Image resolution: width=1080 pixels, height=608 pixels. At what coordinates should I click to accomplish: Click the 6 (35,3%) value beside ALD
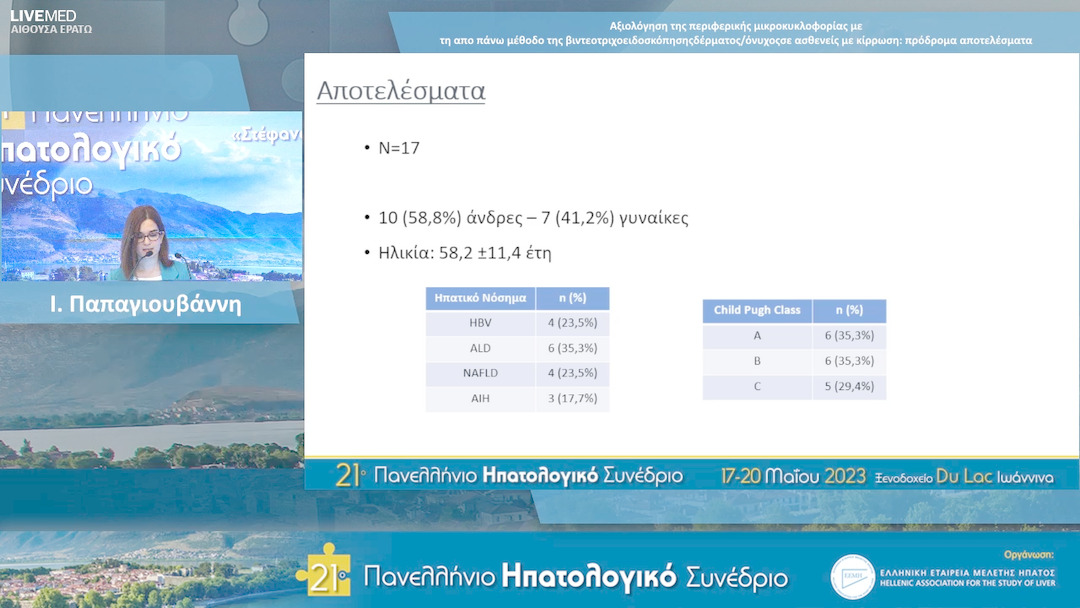pos(572,348)
